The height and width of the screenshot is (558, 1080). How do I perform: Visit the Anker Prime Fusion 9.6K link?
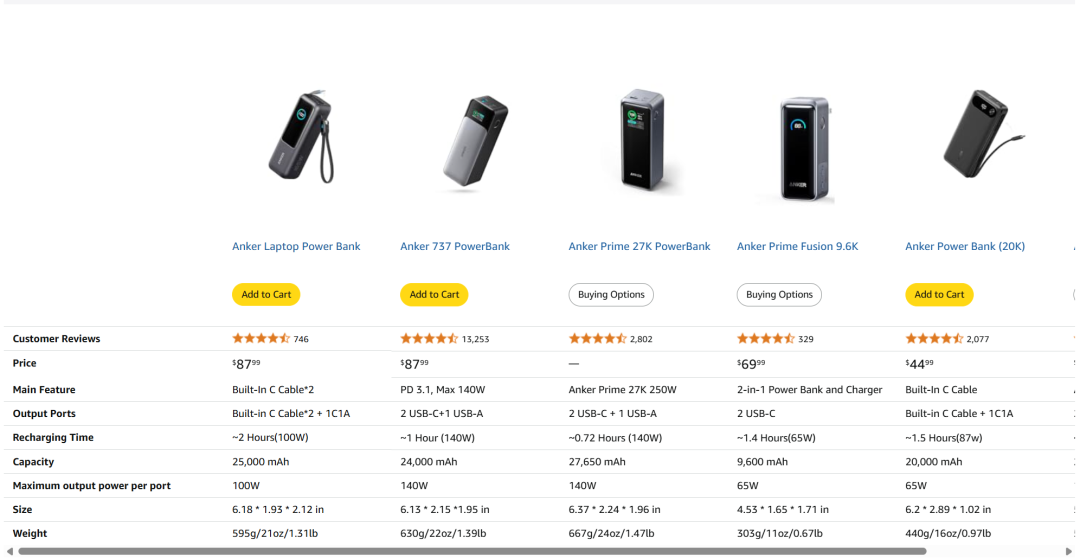pyautogui.click(x=797, y=247)
